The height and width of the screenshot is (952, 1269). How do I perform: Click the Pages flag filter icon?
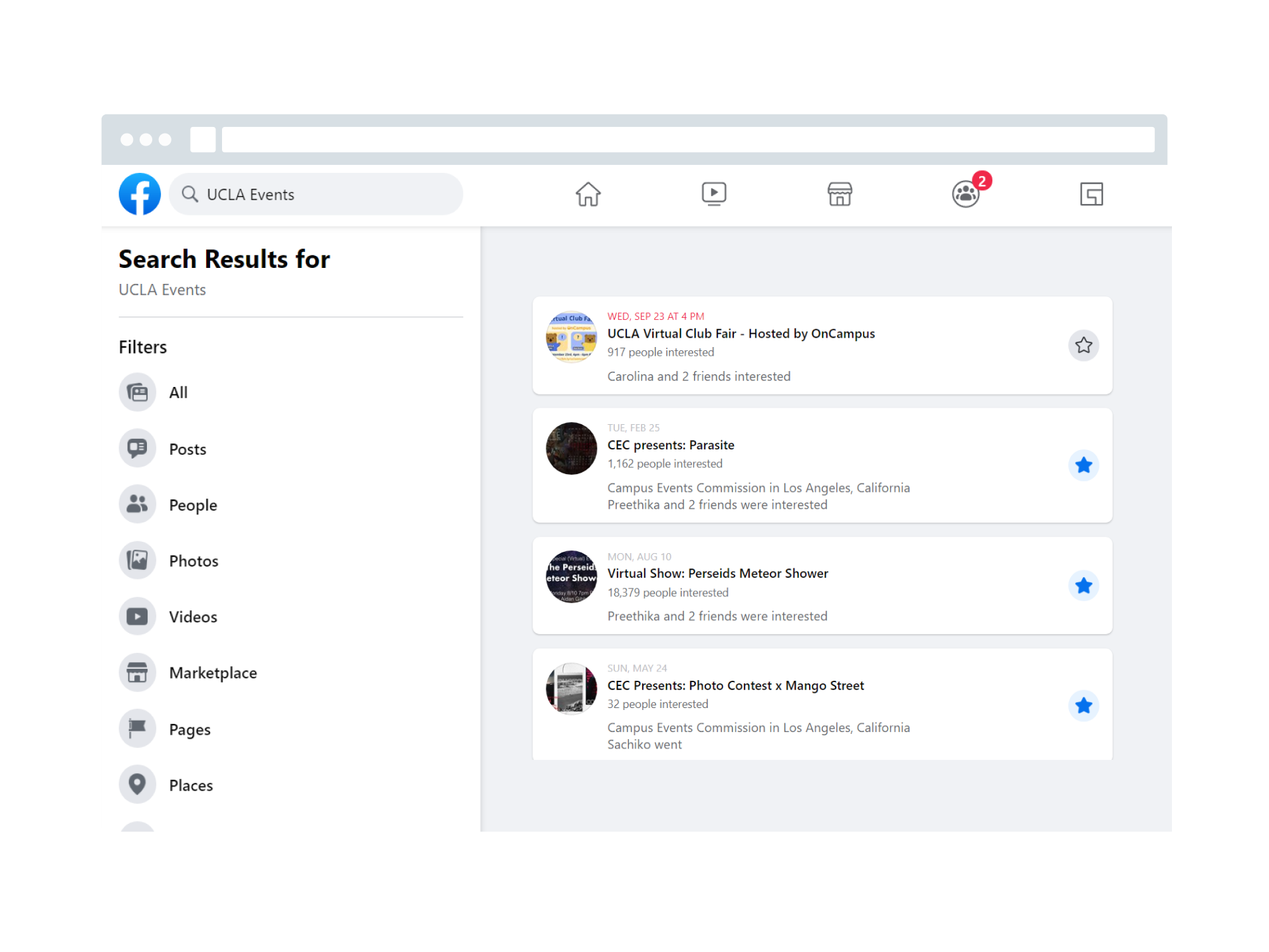tap(138, 728)
